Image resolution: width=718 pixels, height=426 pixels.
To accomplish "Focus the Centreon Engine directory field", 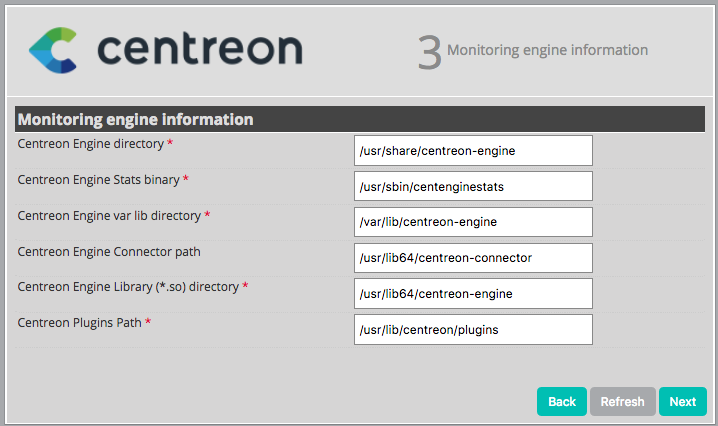I will [473, 151].
